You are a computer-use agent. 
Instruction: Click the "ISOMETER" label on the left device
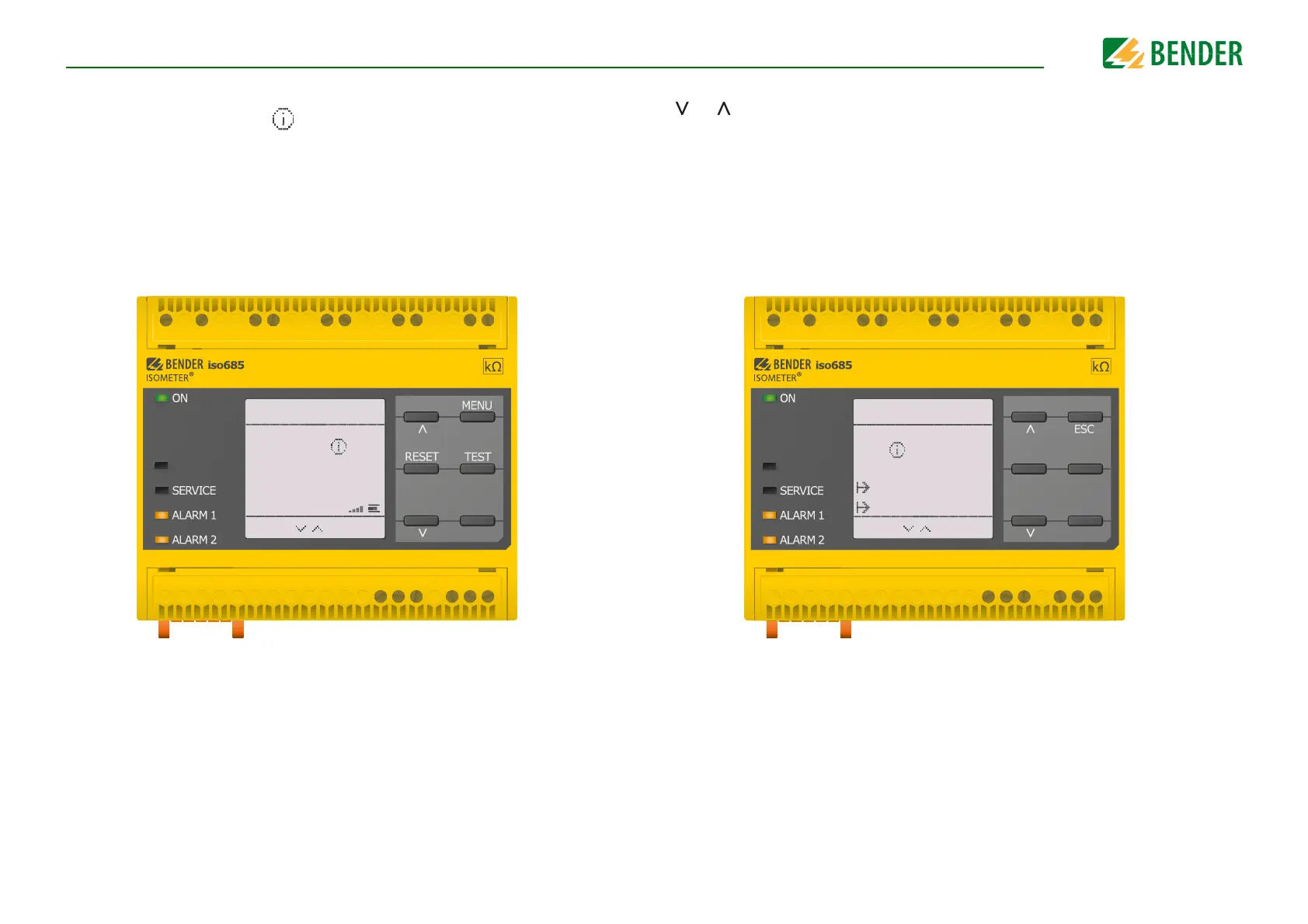click(169, 378)
